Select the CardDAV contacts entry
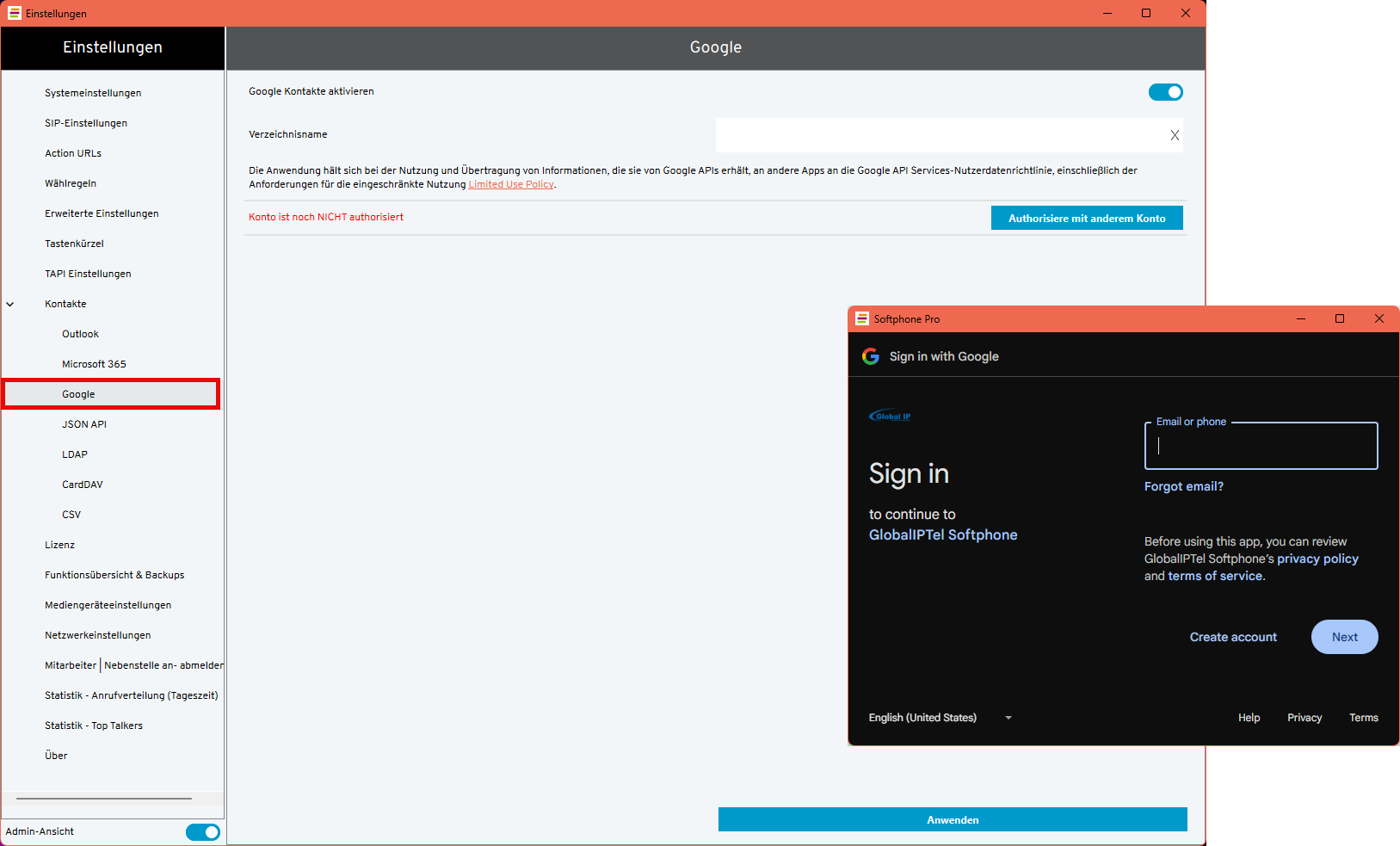The width and height of the screenshot is (1400, 846). pos(83,485)
